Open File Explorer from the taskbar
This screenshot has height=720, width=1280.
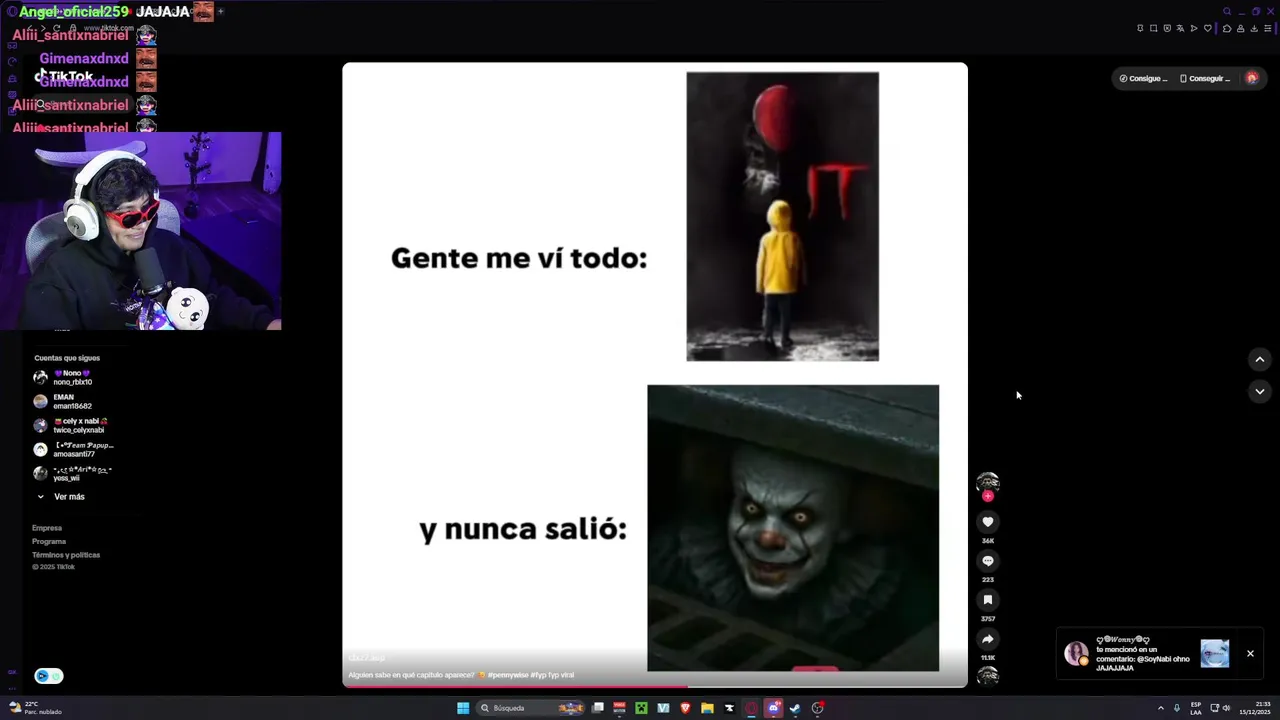[x=707, y=708]
